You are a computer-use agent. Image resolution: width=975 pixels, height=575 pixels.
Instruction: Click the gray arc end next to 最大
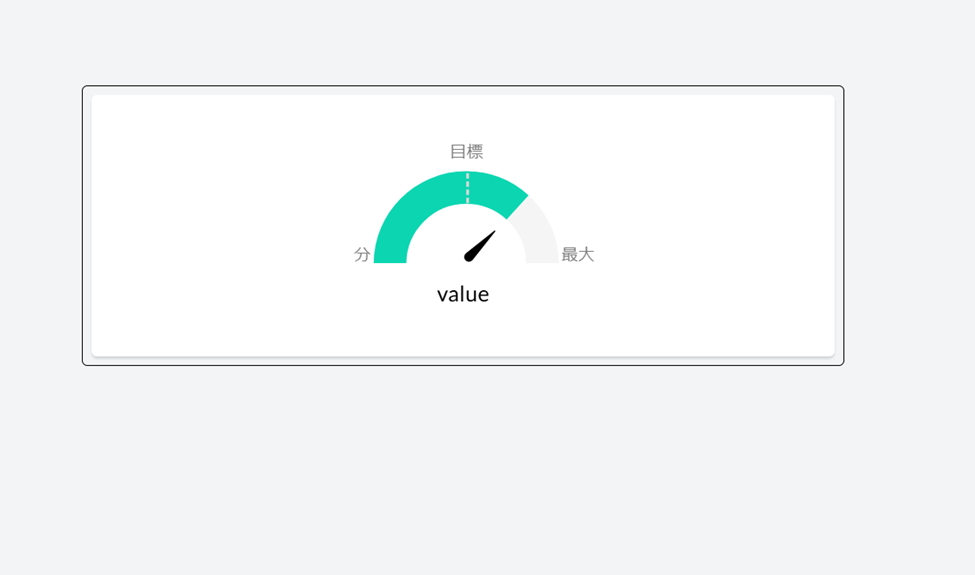pyautogui.click(x=542, y=258)
